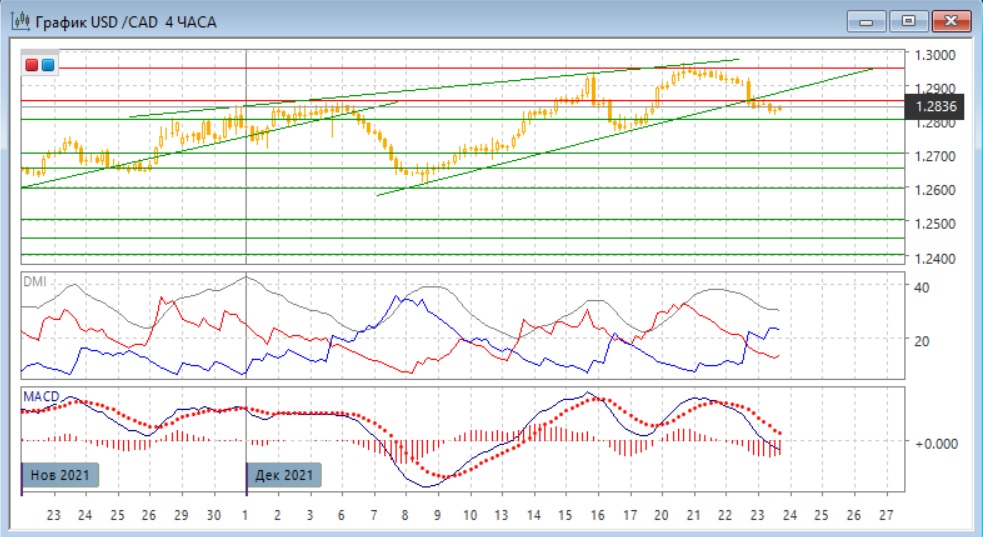Select the MACD indicator label

40,397
